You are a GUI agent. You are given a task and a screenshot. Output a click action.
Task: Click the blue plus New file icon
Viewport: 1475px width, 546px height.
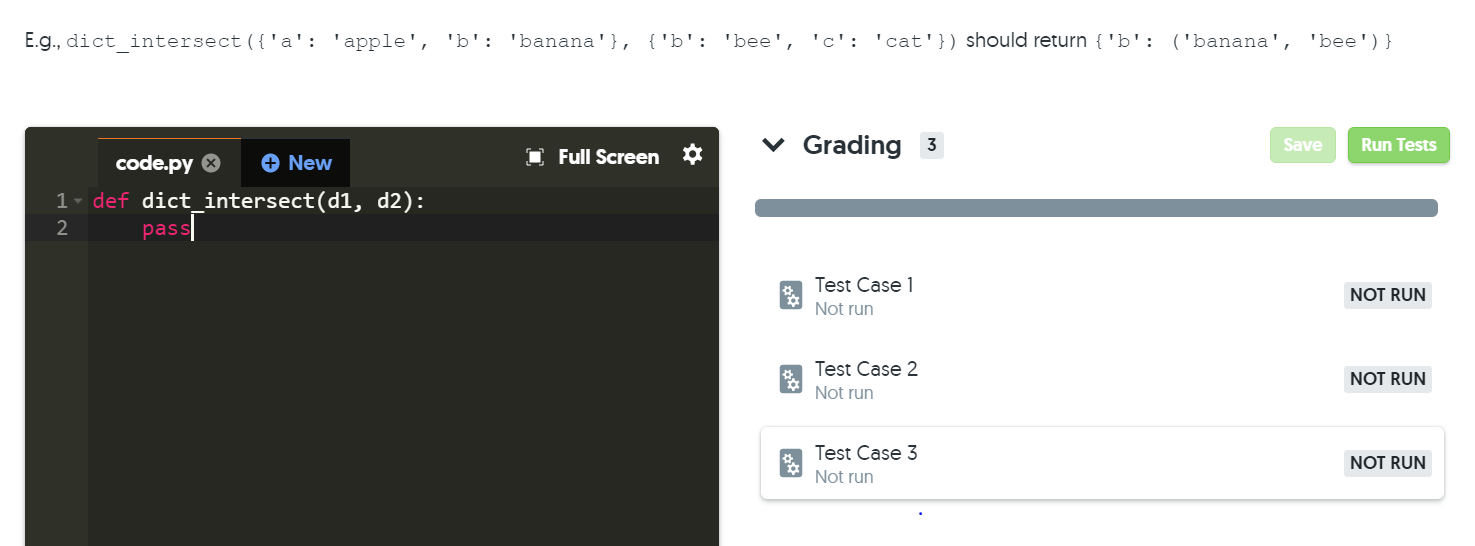click(270, 163)
